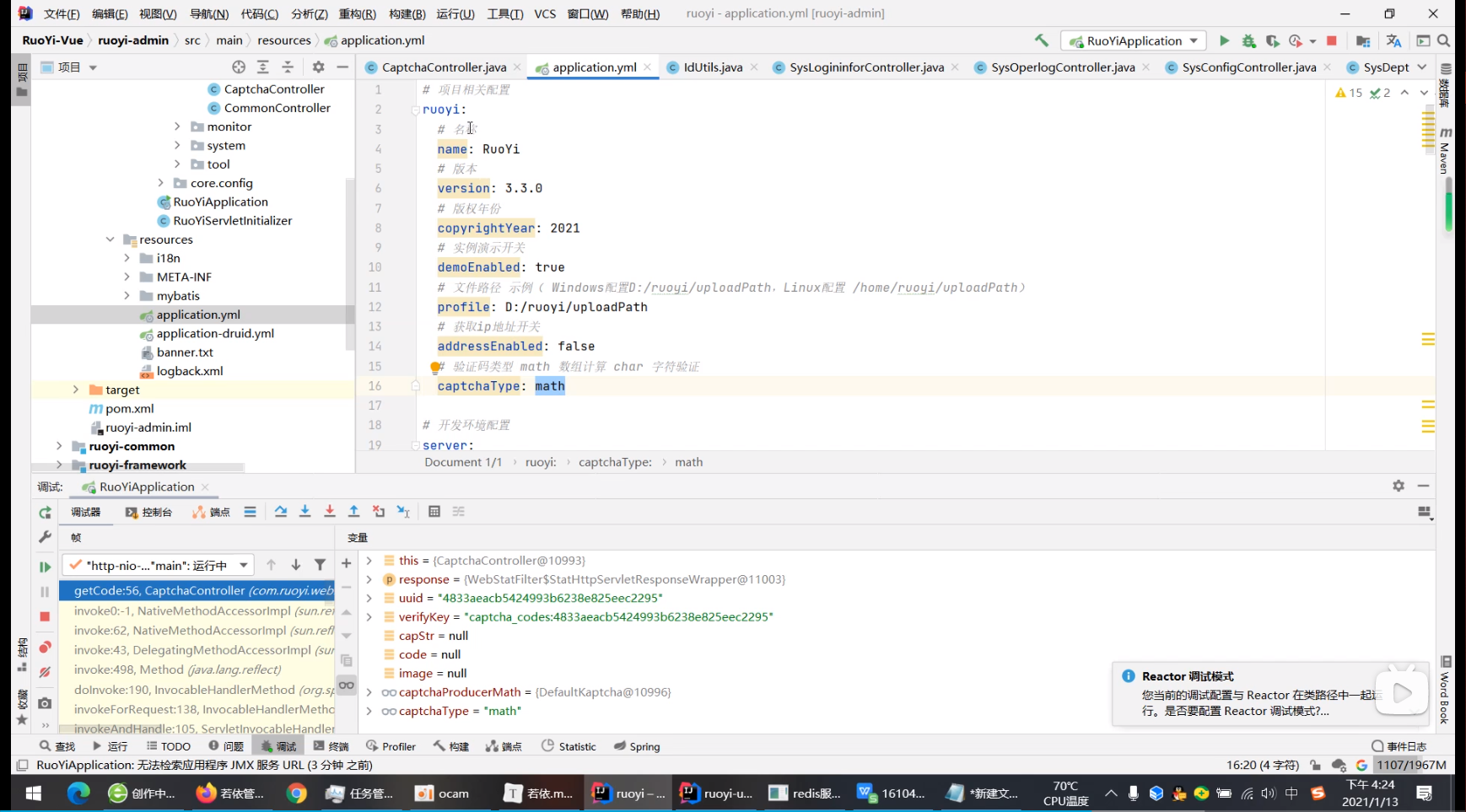Mute breakpoints in debug sidebar

(45, 672)
